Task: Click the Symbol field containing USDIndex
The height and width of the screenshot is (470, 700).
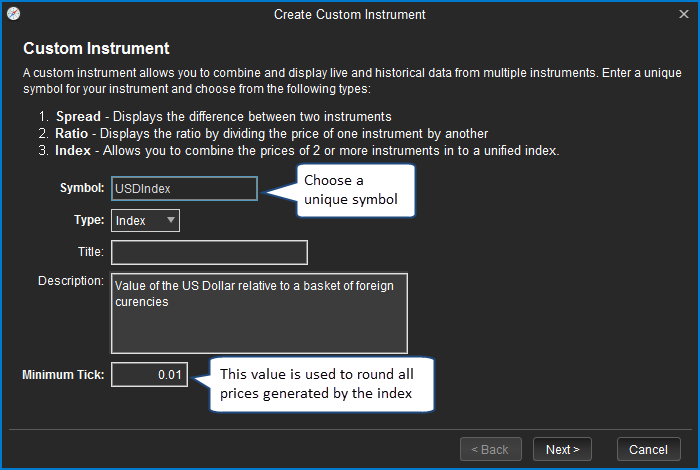Action: point(184,188)
